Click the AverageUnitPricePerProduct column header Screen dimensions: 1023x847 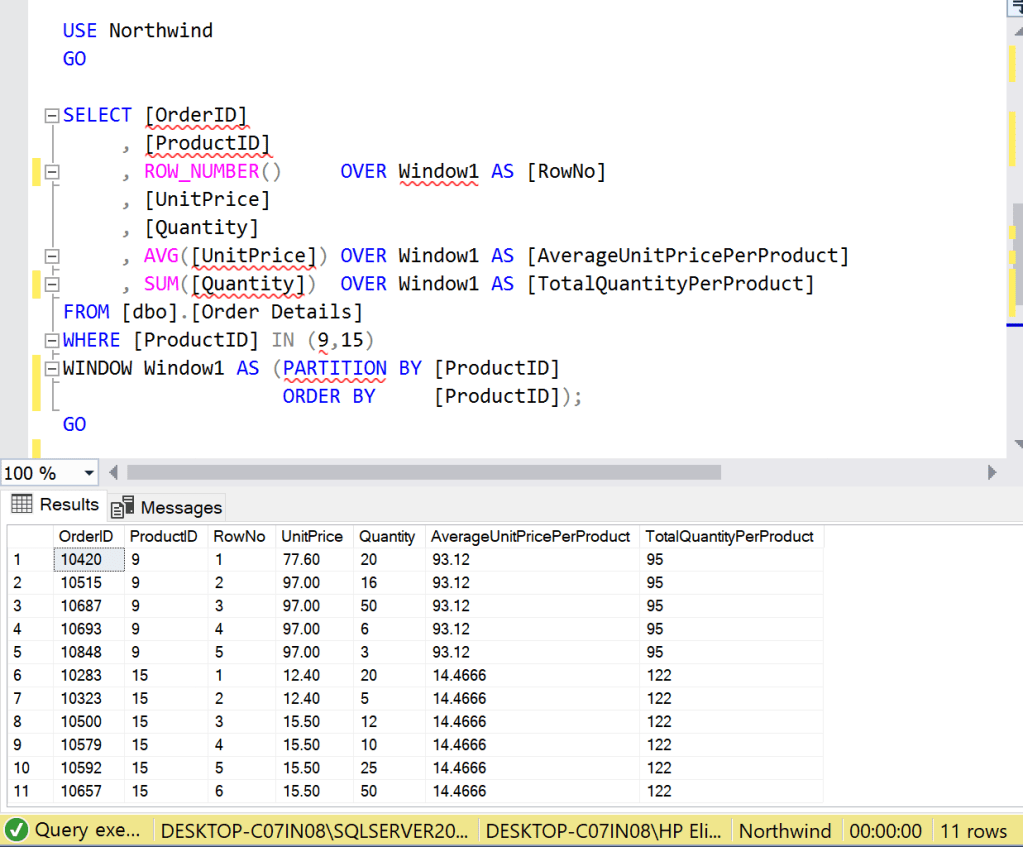coord(530,536)
